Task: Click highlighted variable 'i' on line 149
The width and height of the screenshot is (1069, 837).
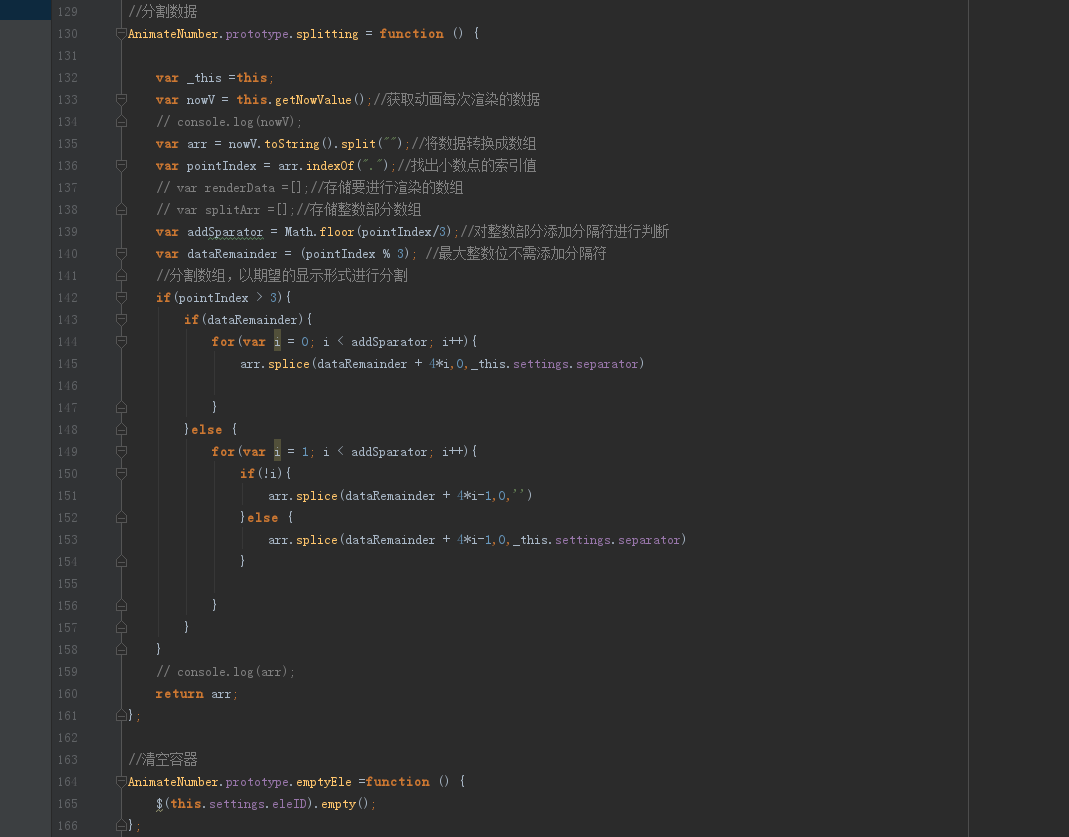Action: coord(277,451)
